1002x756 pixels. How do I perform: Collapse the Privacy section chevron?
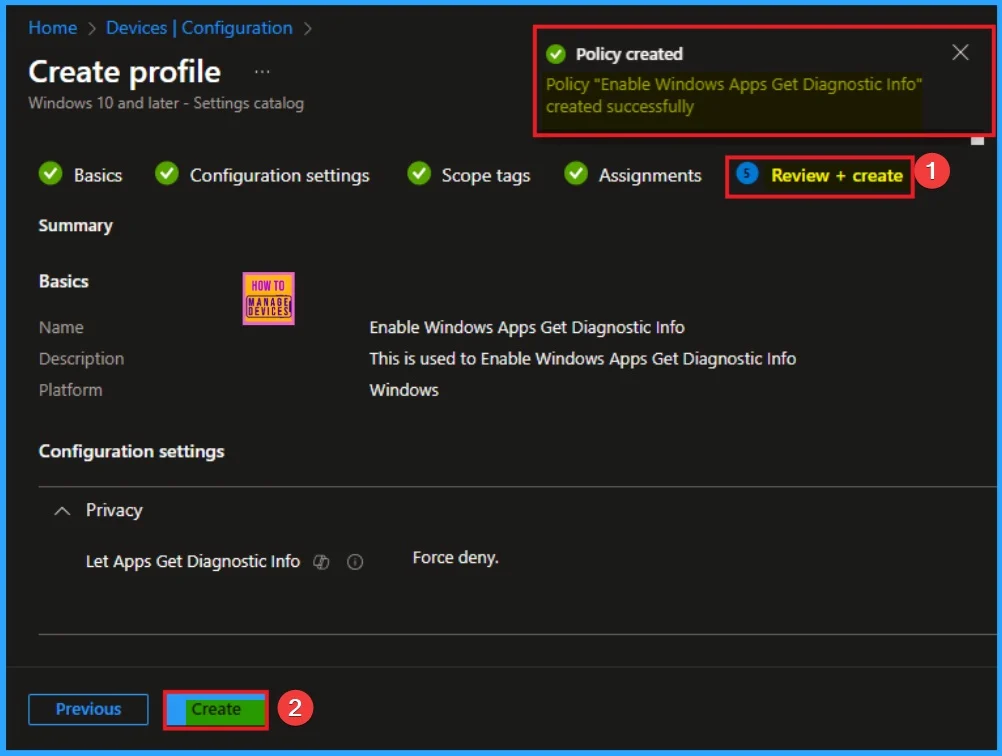62,511
